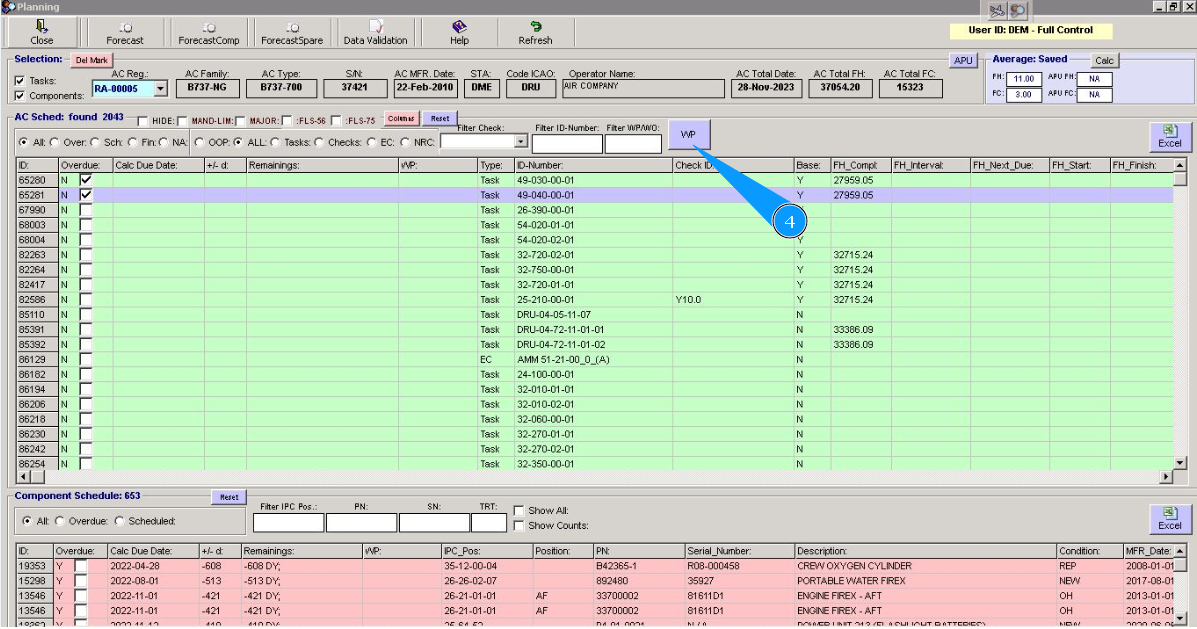This screenshot has height=629, width=1197.
Task: Refresh the planning data
Action: [x=535, y=32]
